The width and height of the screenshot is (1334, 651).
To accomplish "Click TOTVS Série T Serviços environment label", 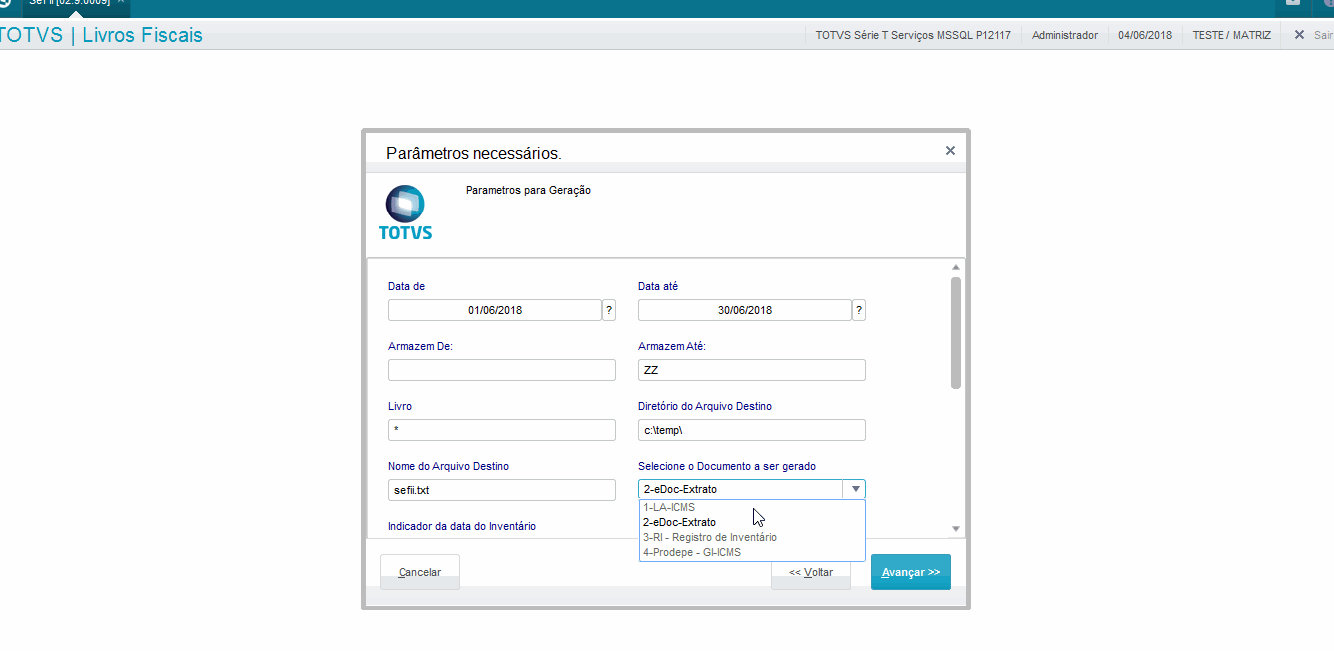I will click(x=913, y=35).
